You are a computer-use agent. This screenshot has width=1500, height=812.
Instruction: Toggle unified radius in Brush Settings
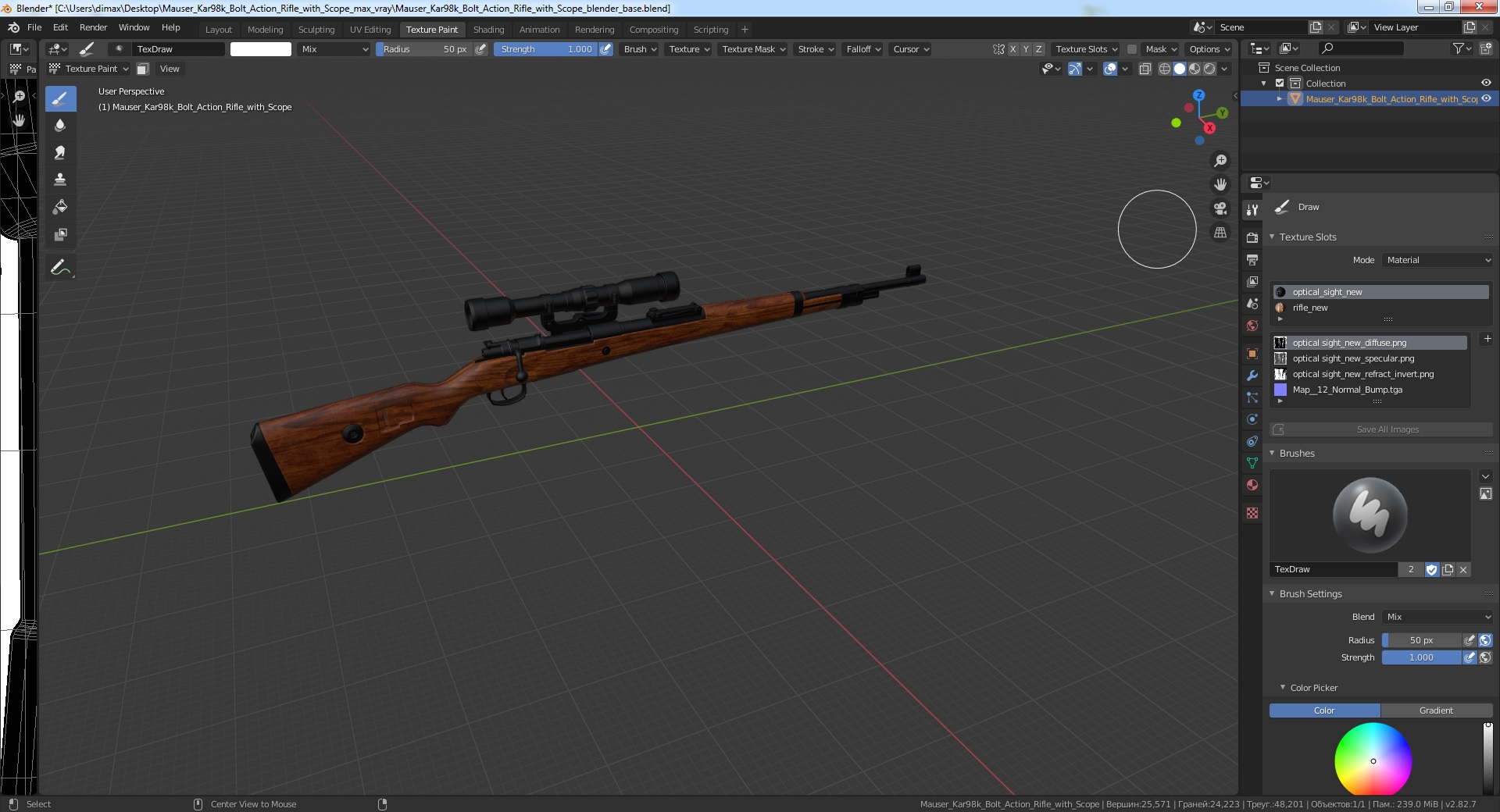point(1485,640)
